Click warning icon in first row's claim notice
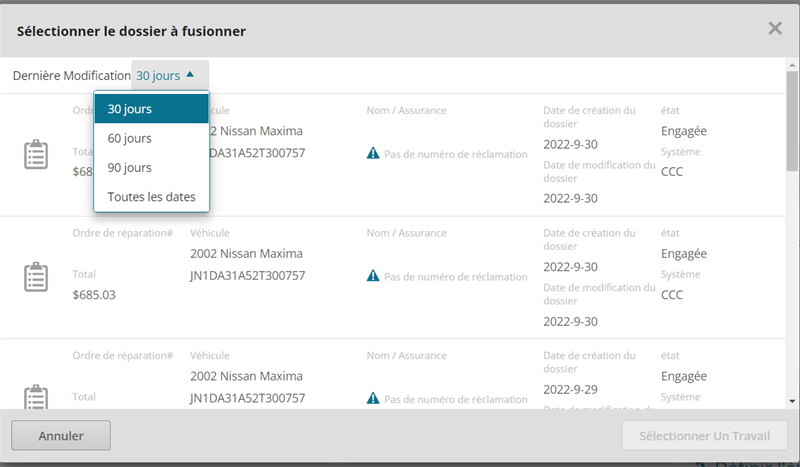The width and height of the screenshot is (800, 467). (373, 153)
